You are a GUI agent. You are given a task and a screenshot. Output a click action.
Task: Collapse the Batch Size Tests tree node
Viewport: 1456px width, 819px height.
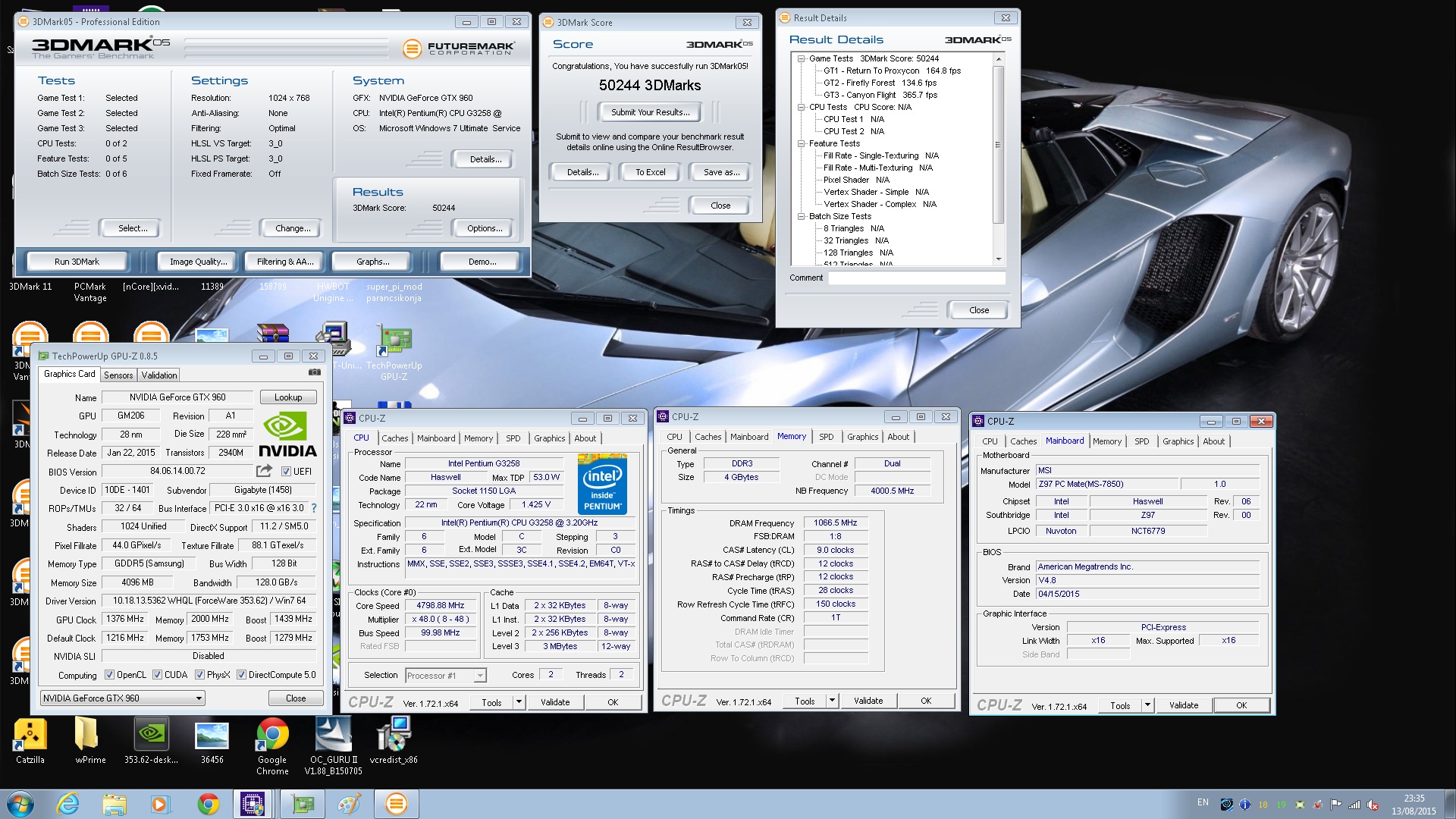801,216
